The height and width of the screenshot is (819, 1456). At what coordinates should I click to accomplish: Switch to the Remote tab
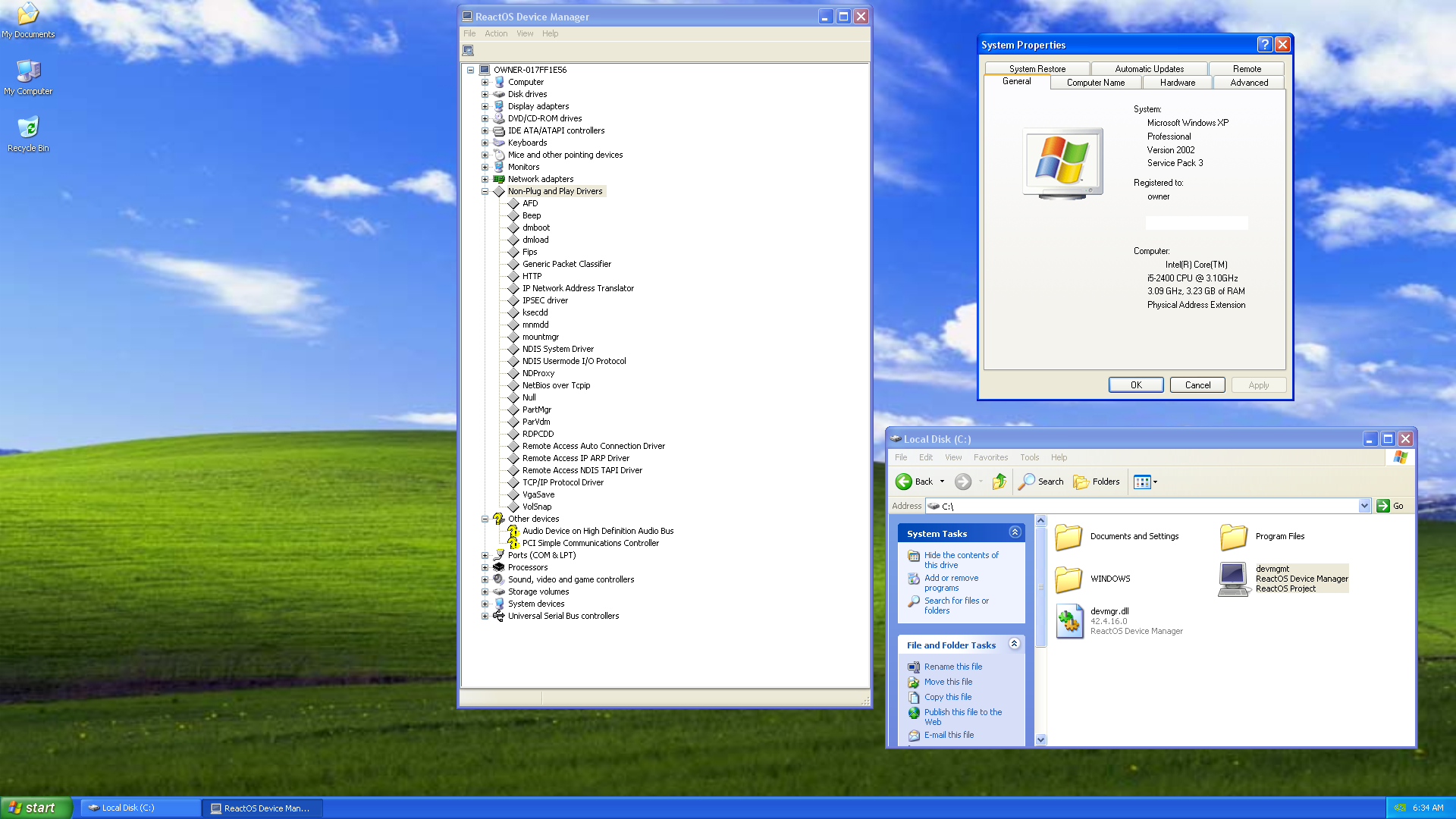click(x=1247, y=69)
